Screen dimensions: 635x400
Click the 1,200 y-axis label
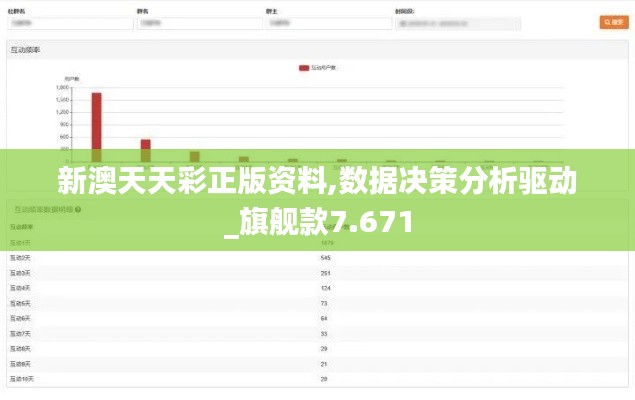(62, 112)
